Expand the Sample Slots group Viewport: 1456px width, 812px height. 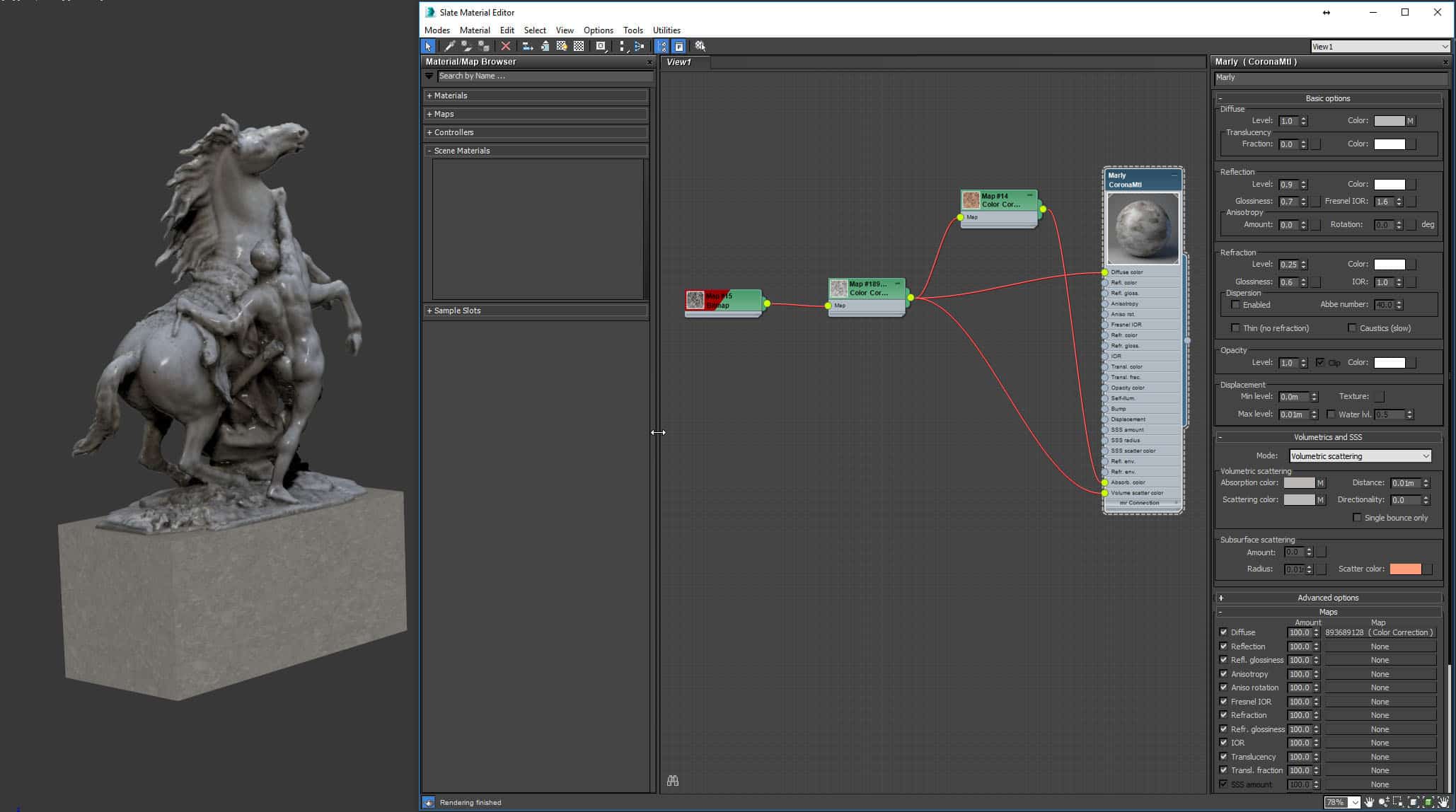[536, 311]
